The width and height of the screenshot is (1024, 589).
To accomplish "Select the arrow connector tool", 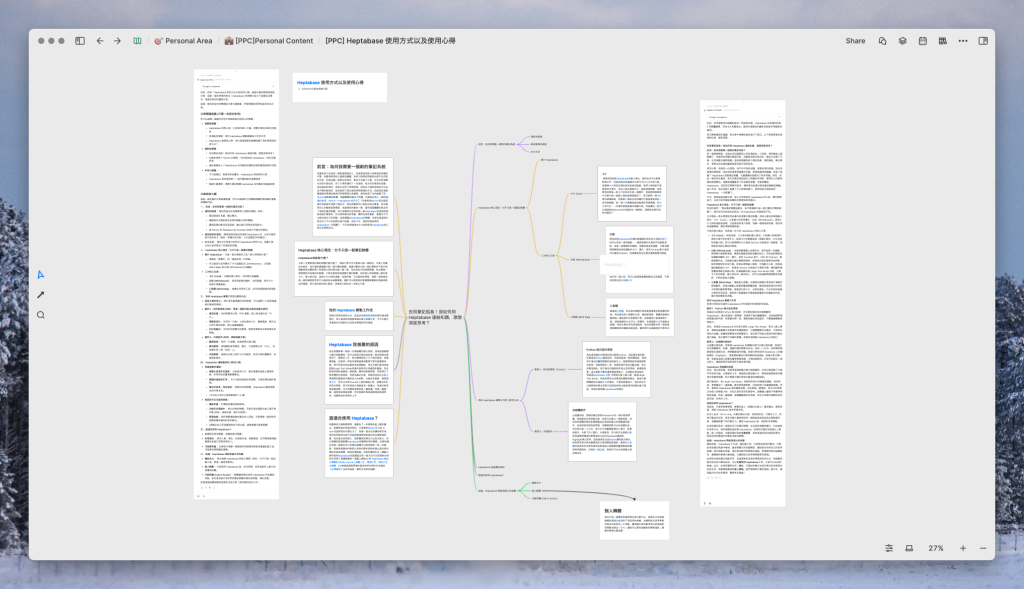I will (x=40, y=295).
